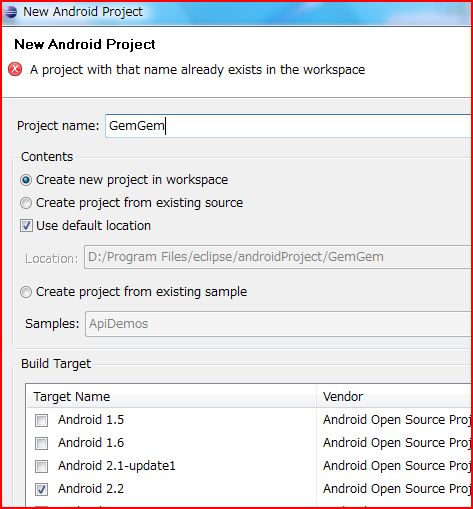
Task: Check the Android 1.5 build target
Action: pyautogui.click(x=41, y=420)
